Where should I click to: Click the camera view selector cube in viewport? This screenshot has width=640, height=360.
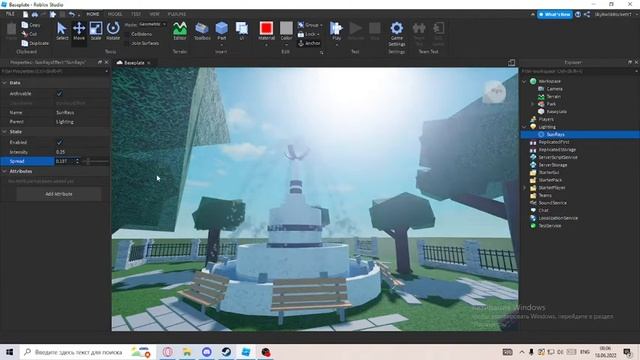[x=495, y=91]
